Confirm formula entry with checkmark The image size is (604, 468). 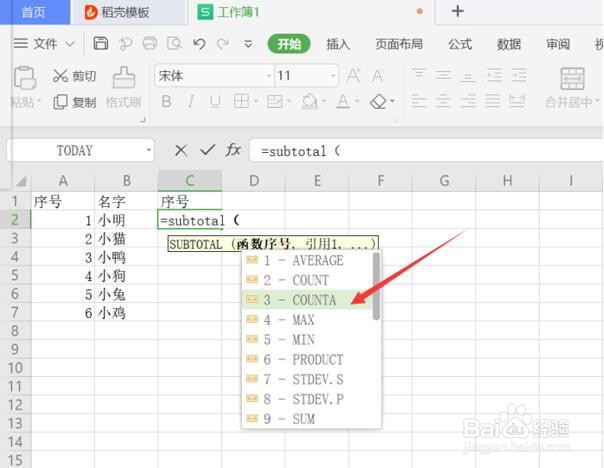click(x=208, y=150)
